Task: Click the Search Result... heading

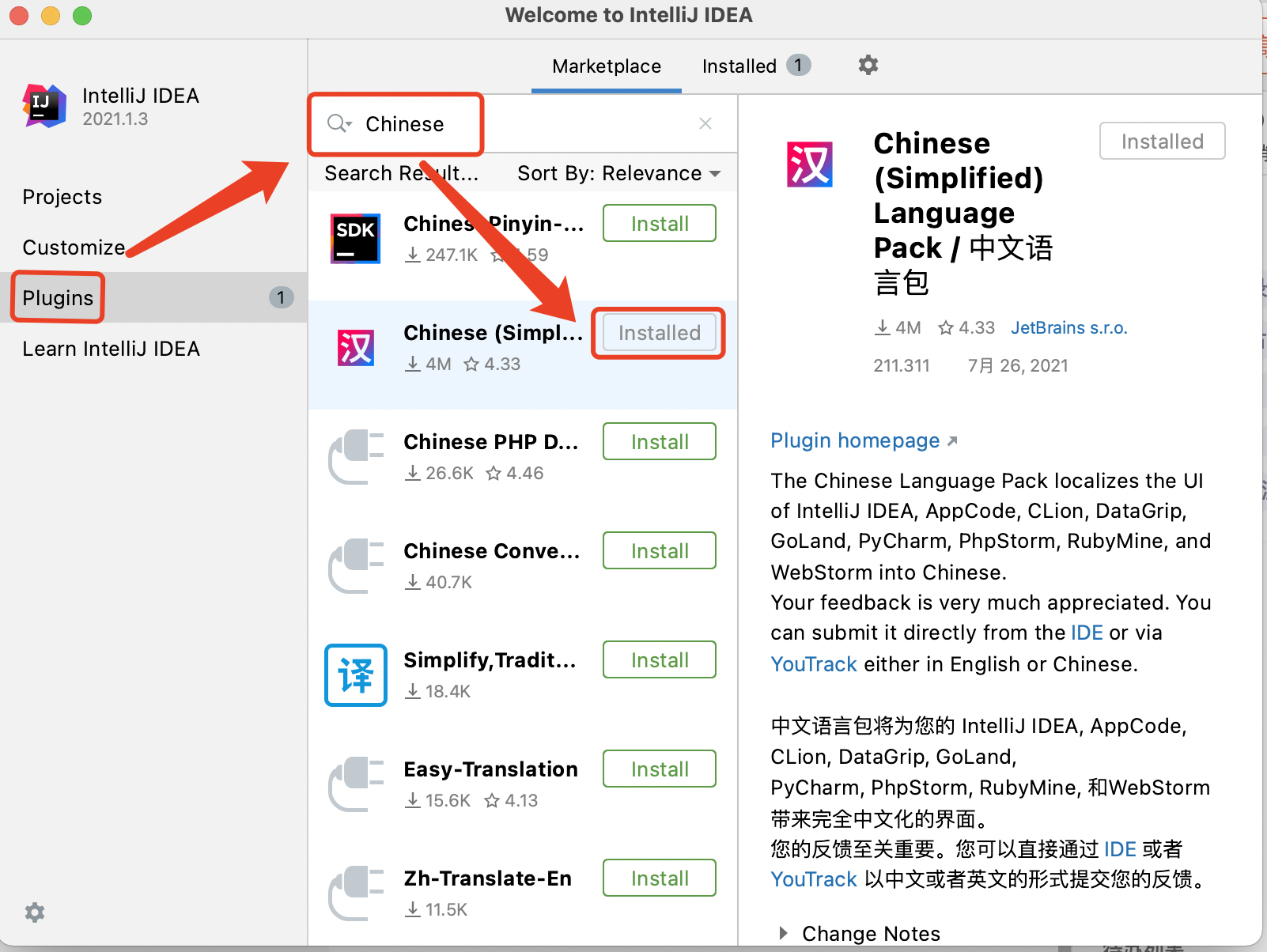Action: click(401, 173)
